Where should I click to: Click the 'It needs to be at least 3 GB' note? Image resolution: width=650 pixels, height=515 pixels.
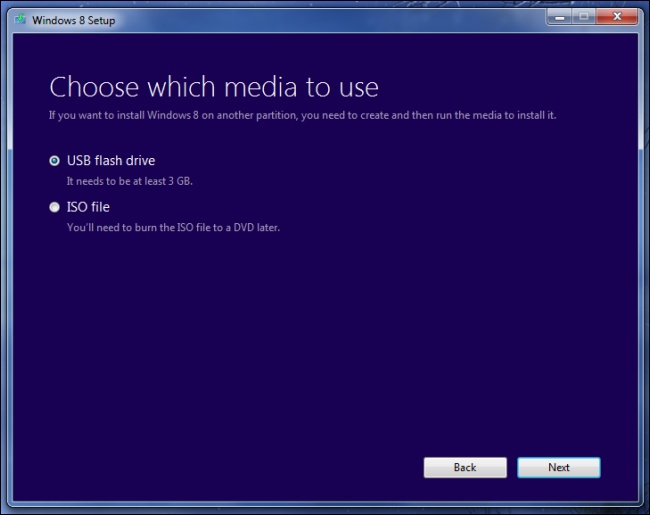tap(130, 181)
